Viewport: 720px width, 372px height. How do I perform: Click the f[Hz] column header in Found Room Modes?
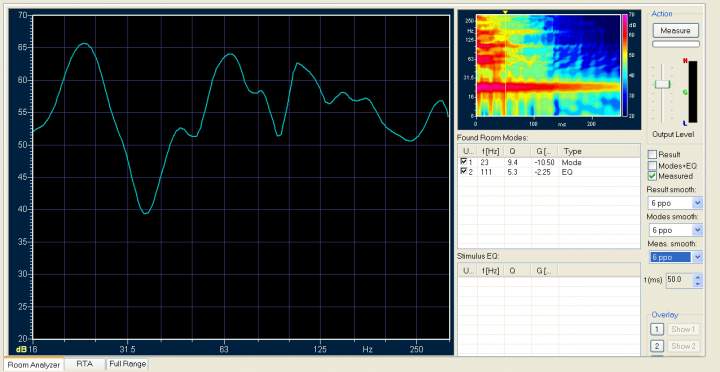point(490,151)
